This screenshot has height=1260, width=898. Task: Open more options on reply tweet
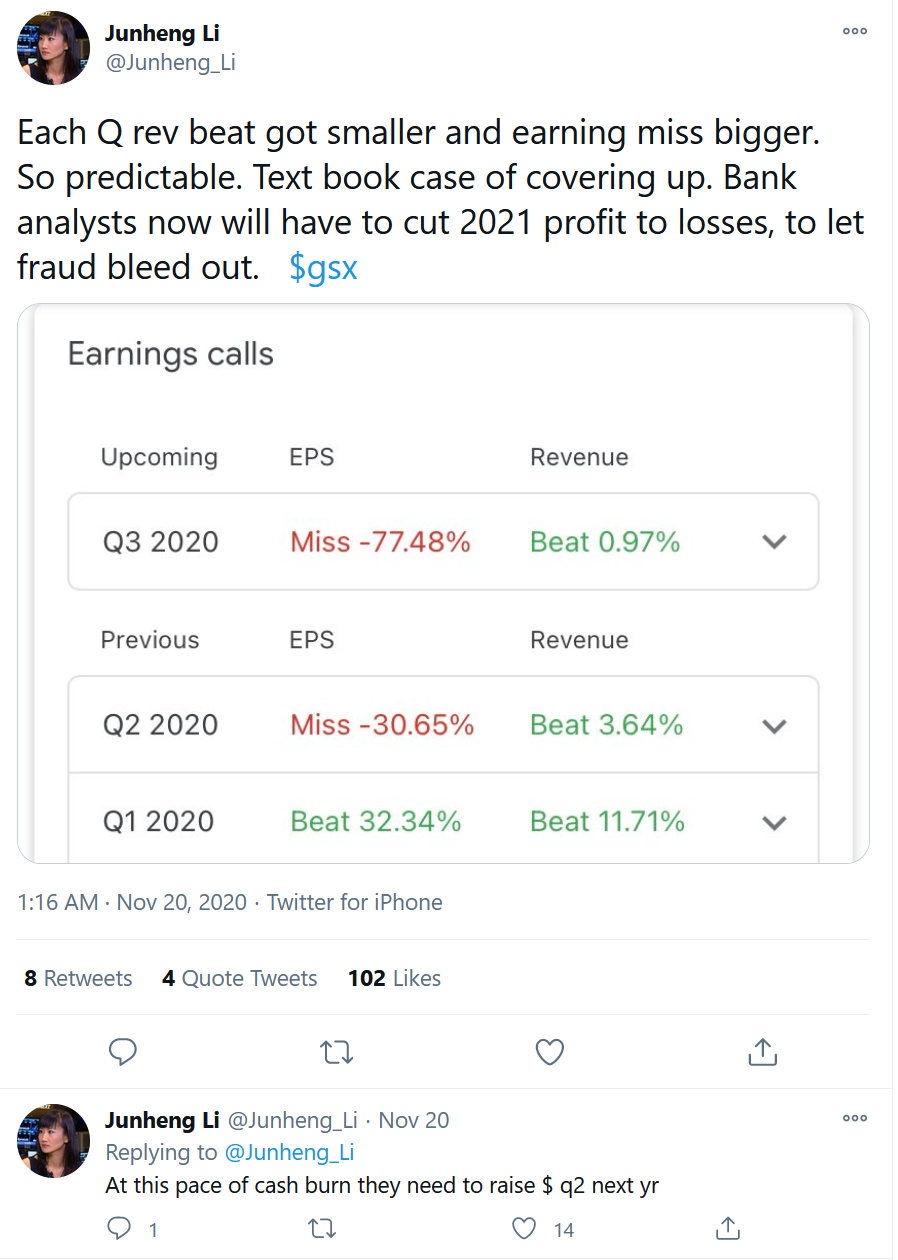(854, 1118)
